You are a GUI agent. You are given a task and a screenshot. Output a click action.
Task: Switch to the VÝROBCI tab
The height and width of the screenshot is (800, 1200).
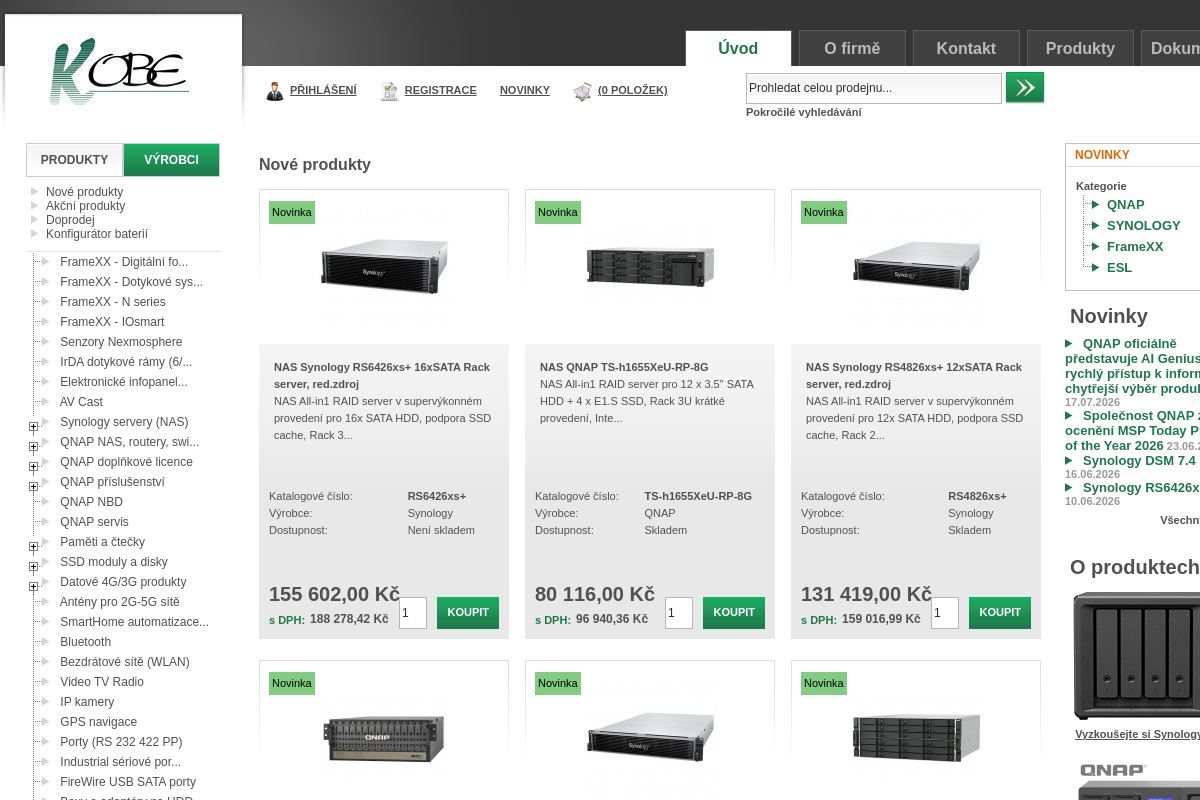tap(171, 160)
